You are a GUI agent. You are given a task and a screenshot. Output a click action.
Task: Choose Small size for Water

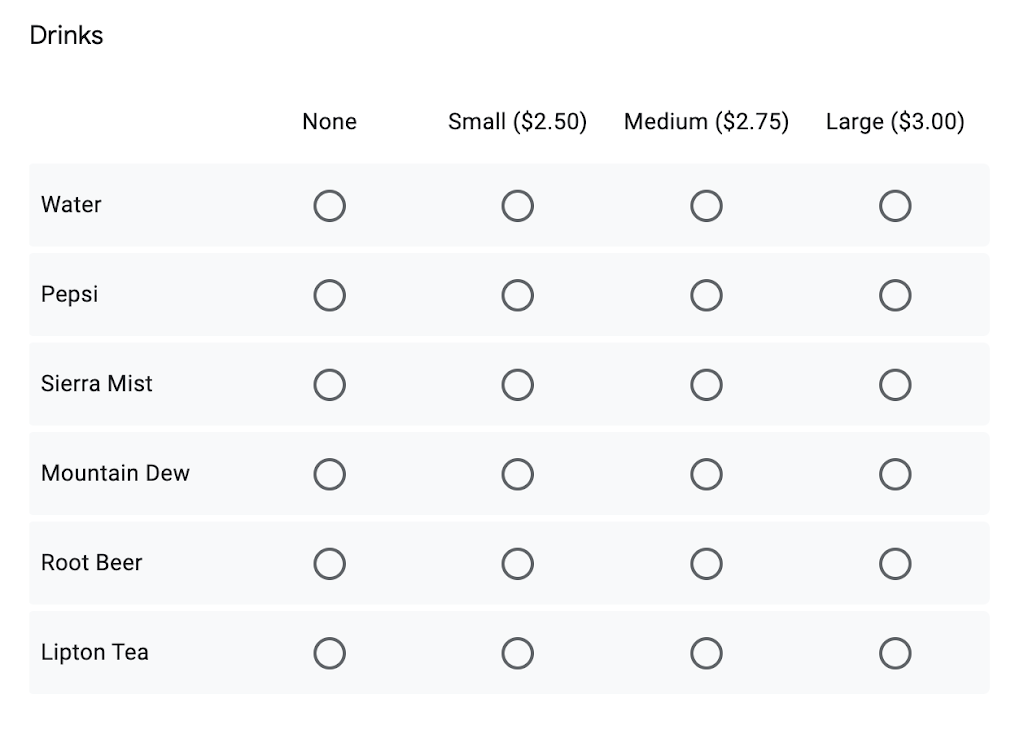tap(517, 206)
